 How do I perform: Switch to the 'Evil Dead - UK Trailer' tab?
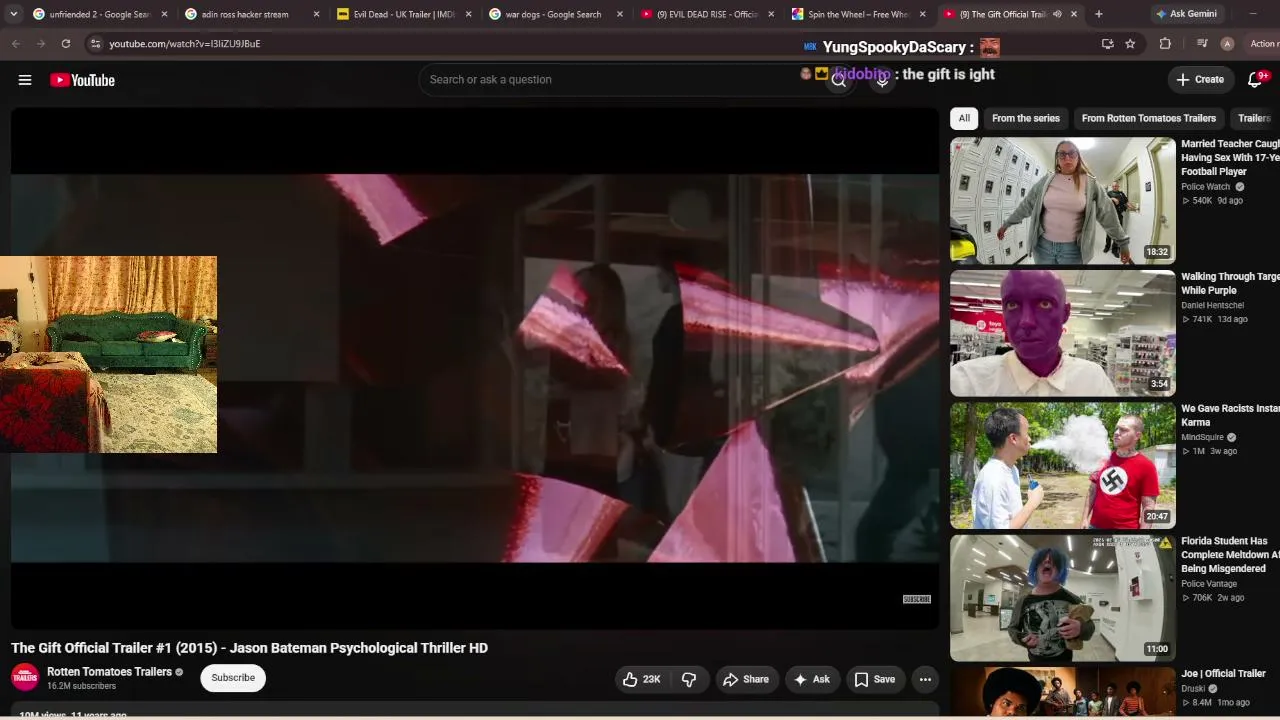[402, 14]
